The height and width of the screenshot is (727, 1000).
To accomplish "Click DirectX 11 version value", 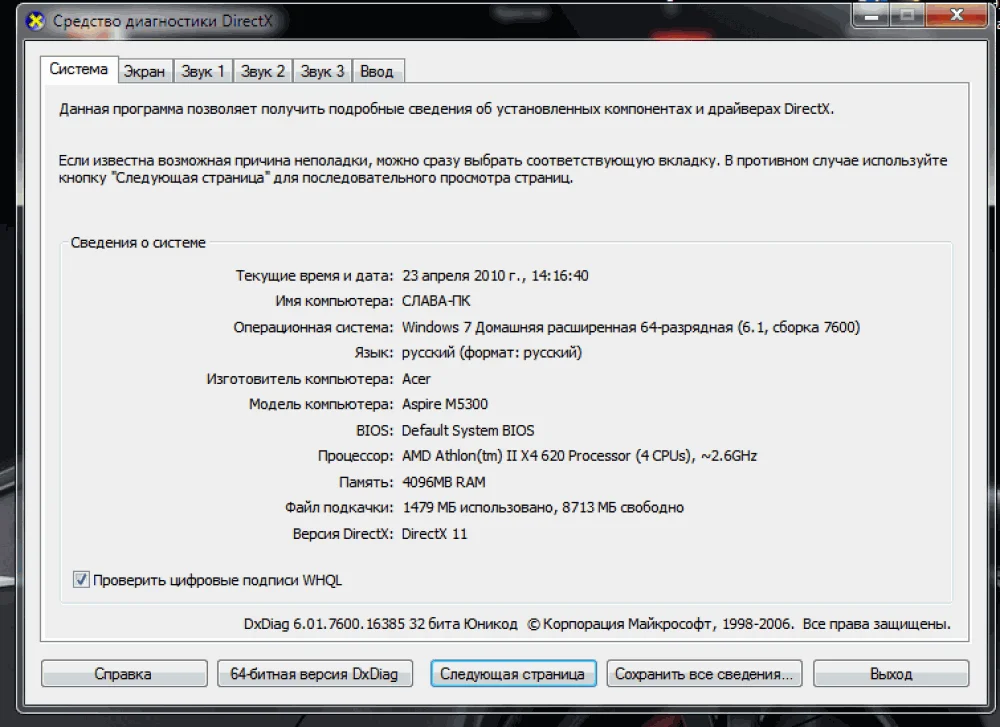I will [434, 534].
